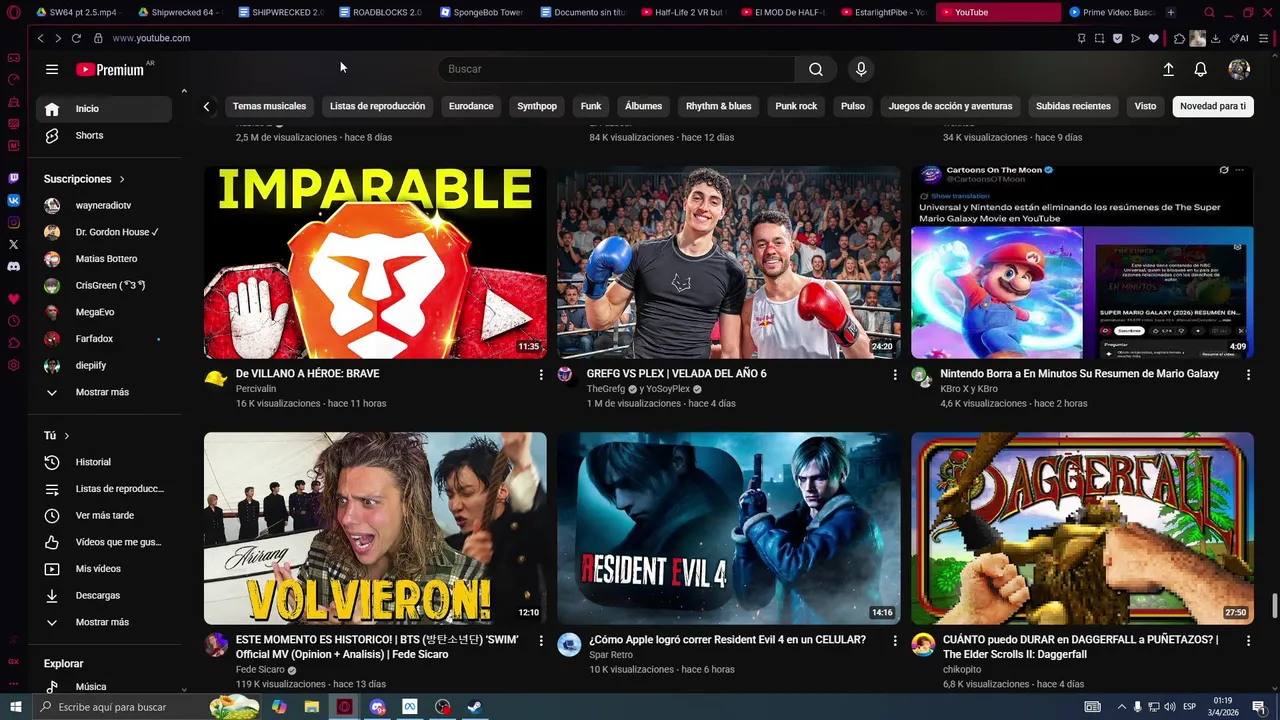Select the Eurodance chip
The height and width of the screenshot is (720, 1280).
click(x=471, y=106)
